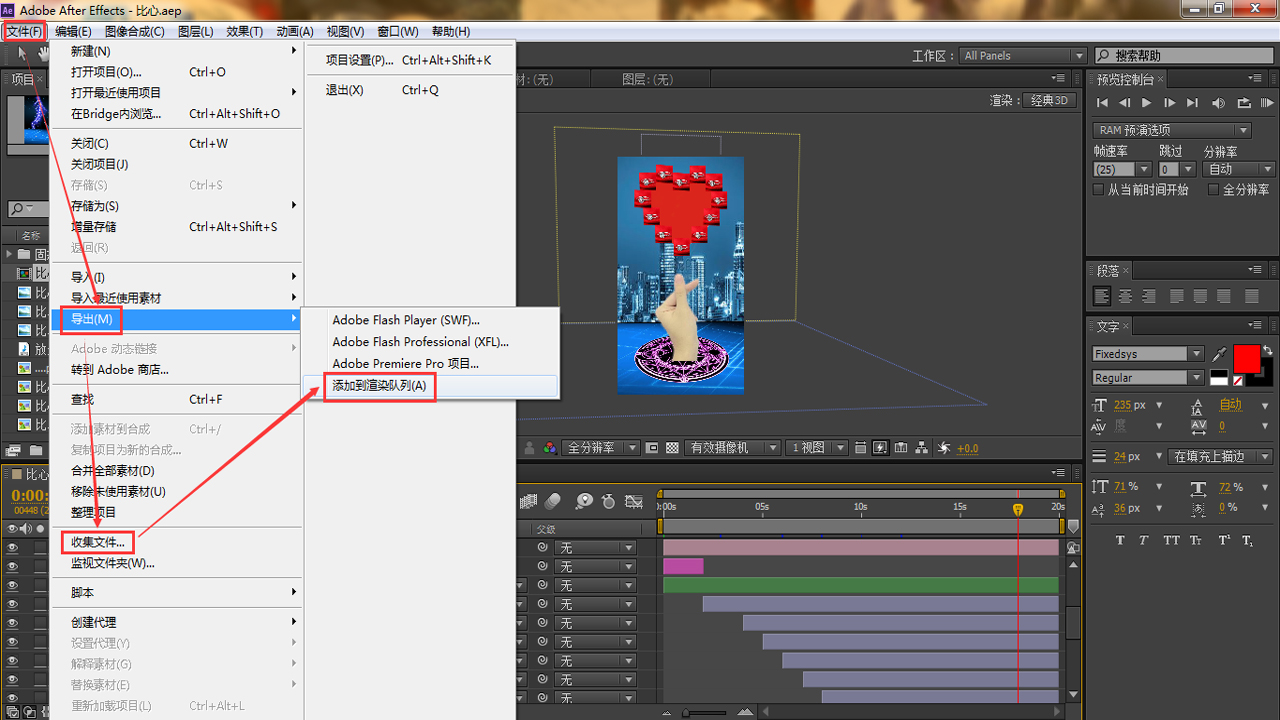Check 从当前时间开始 checkbox
The image size is (1280, 720).
pyautogui.click(x=1099, y=189)
